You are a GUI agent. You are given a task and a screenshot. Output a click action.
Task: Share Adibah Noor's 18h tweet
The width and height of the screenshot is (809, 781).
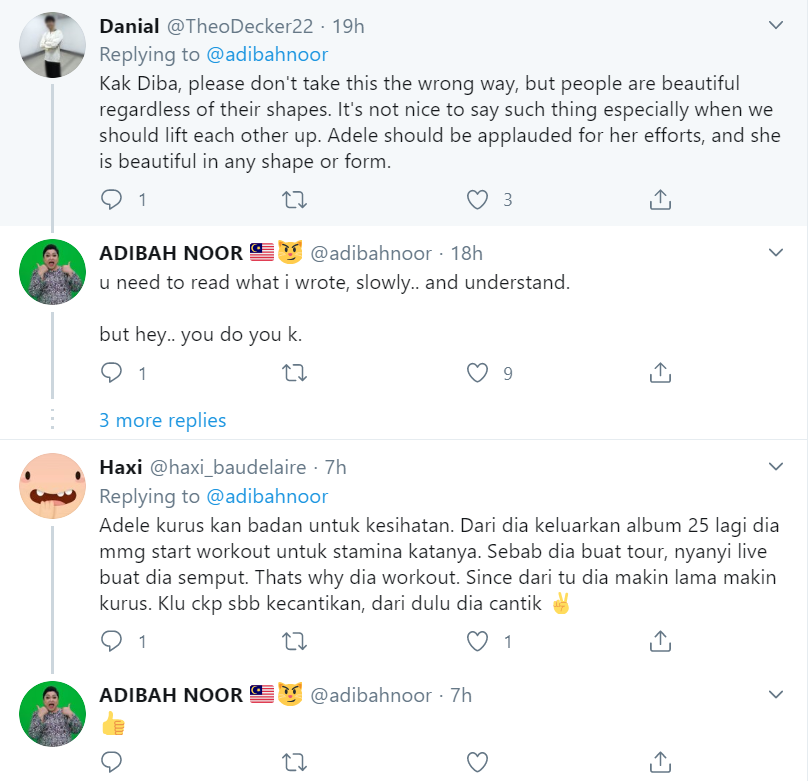click(660, 373)
